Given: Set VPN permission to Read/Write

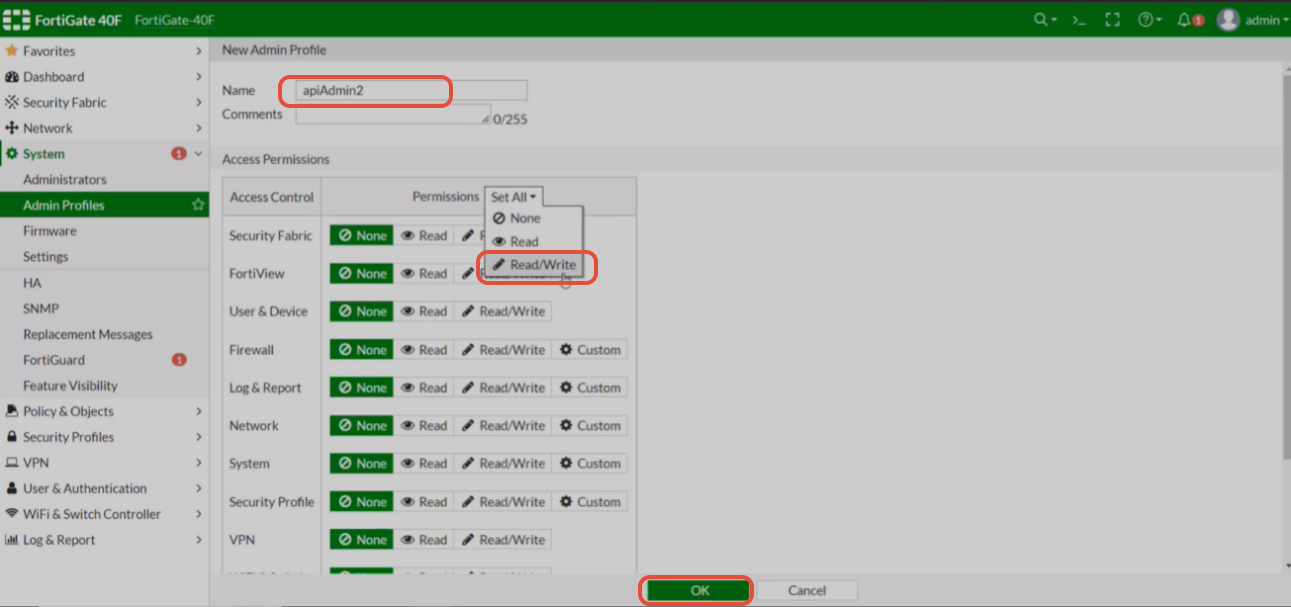Looking at the screenshot, I should click(x=503, y=540).
